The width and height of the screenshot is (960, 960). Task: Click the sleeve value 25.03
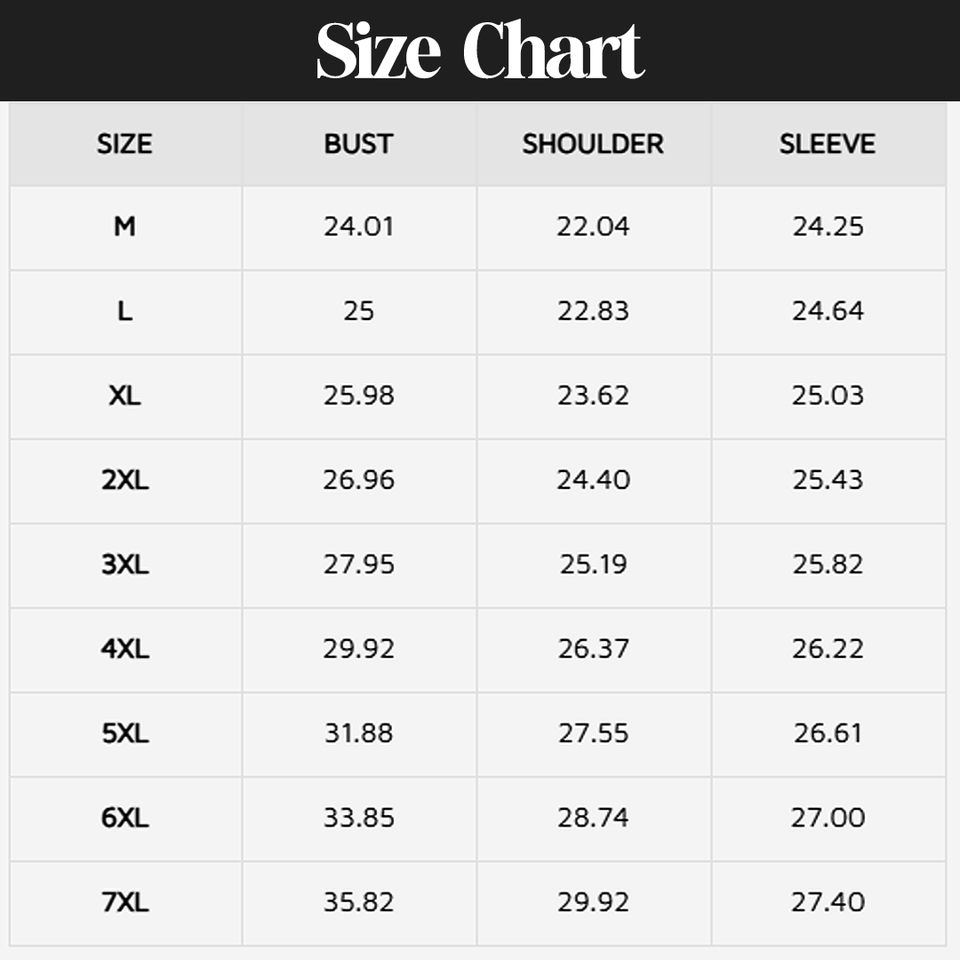[827, 395]
